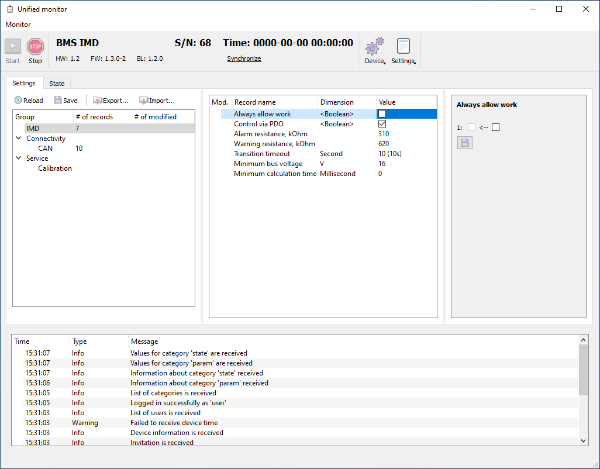Click the Unified monitor app icon in title bar
Image resolution: width=600 pixels, height=469 pixels.
pyautogui.click(x=10, y=9)
